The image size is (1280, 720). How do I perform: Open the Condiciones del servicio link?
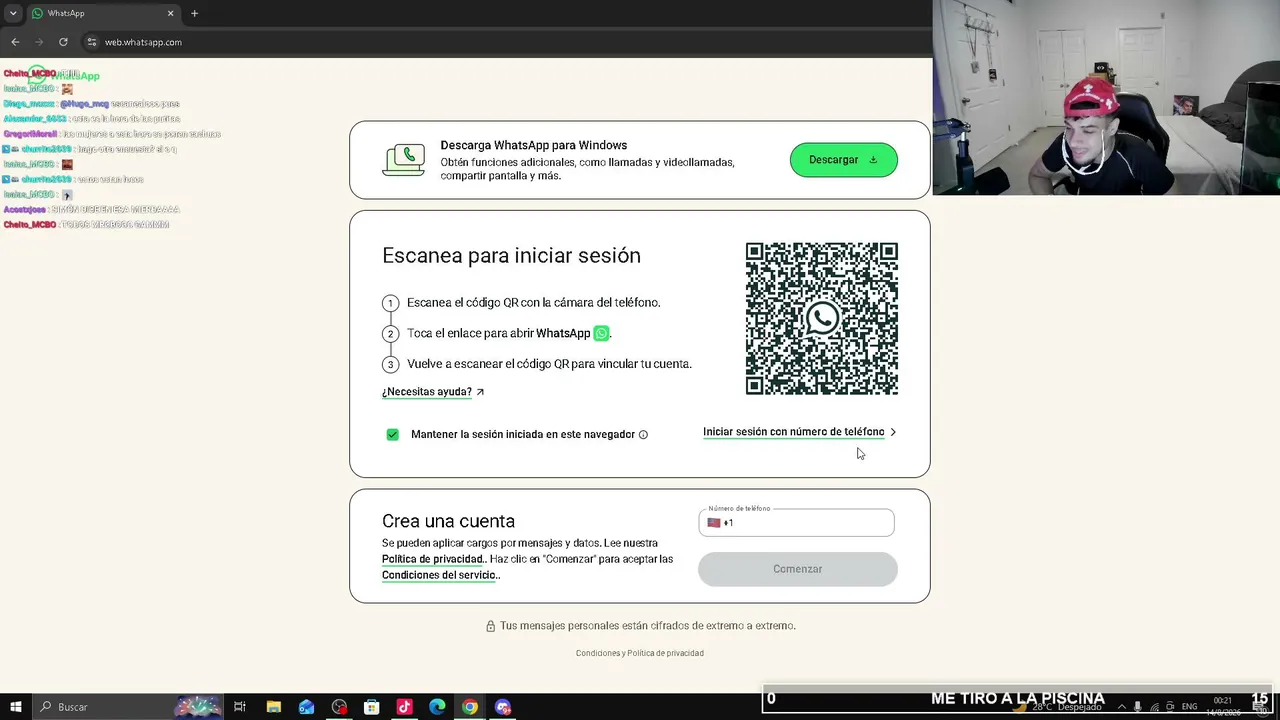point(439,575)
